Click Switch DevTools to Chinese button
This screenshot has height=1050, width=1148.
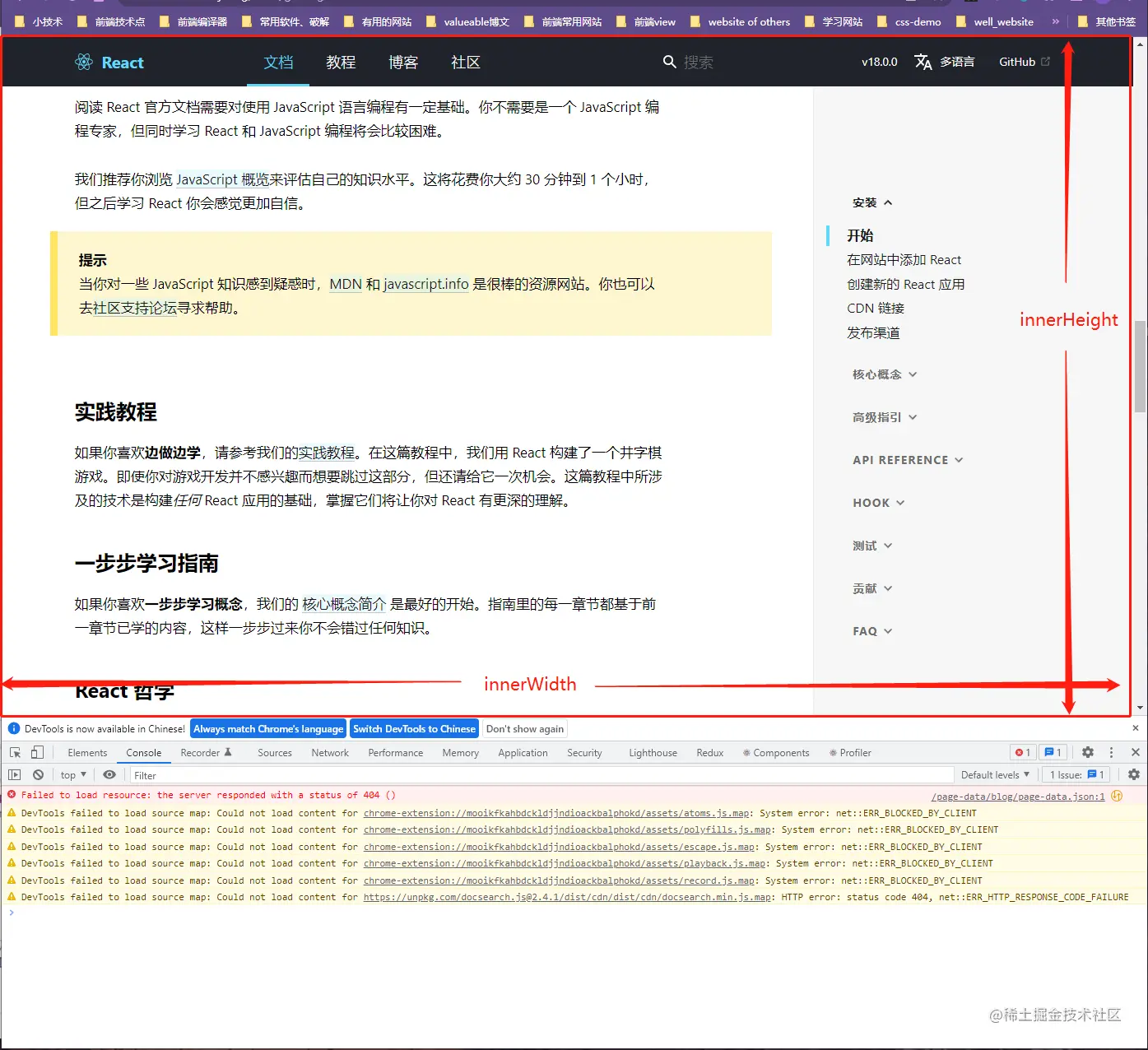point(414,729)
